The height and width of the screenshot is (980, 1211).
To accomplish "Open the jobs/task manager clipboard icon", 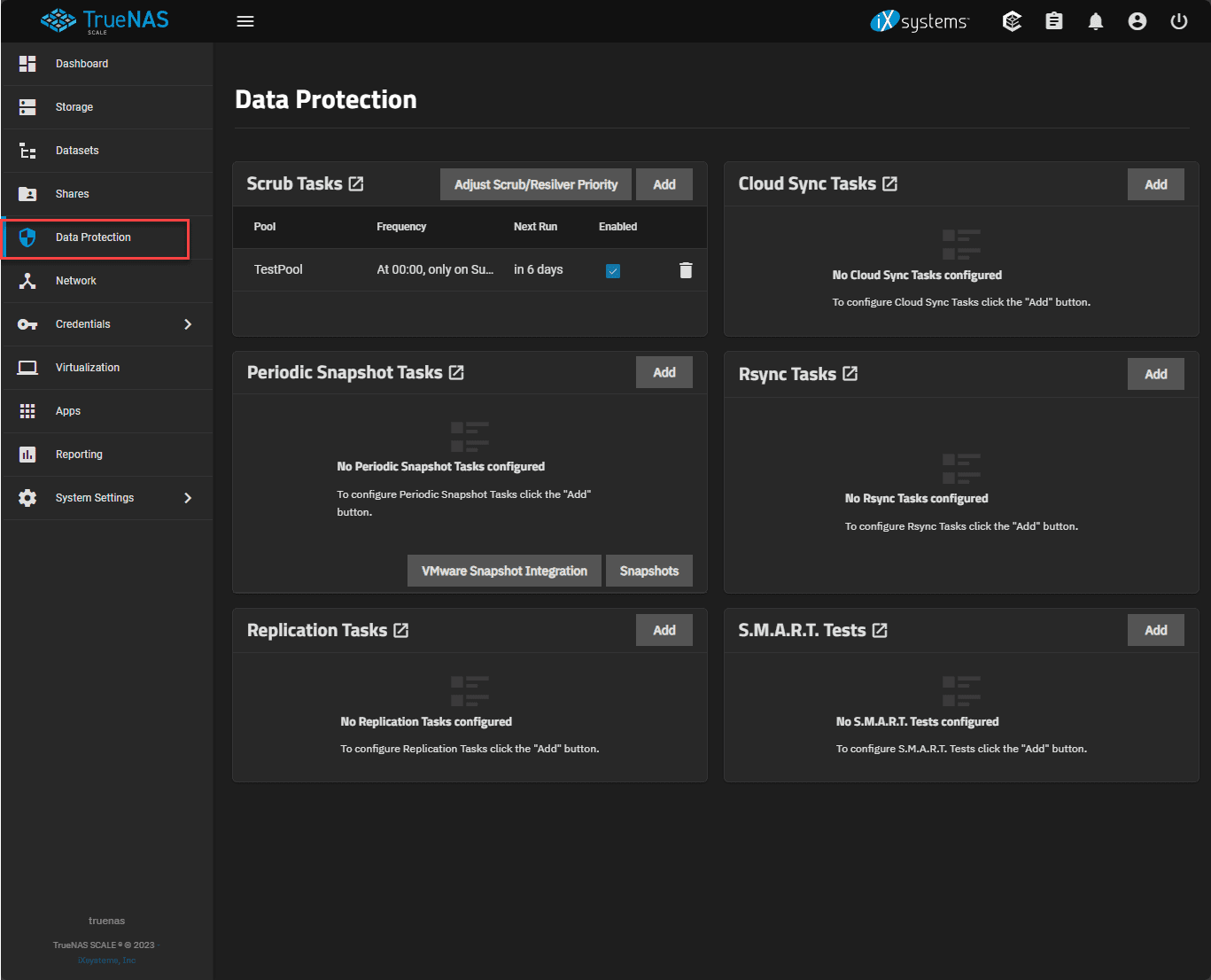I will 1053,20.
